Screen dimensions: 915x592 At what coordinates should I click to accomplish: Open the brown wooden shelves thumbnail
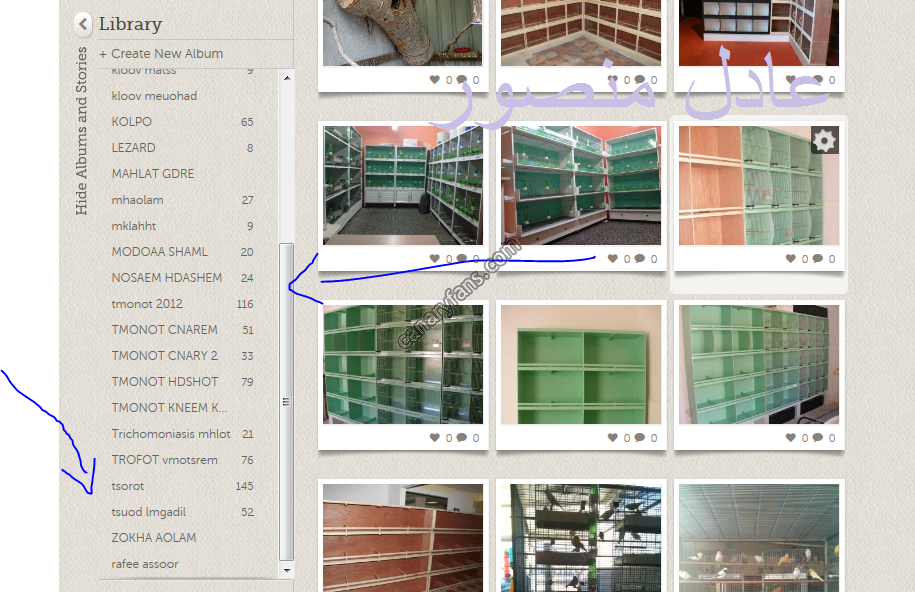(403, 538)
